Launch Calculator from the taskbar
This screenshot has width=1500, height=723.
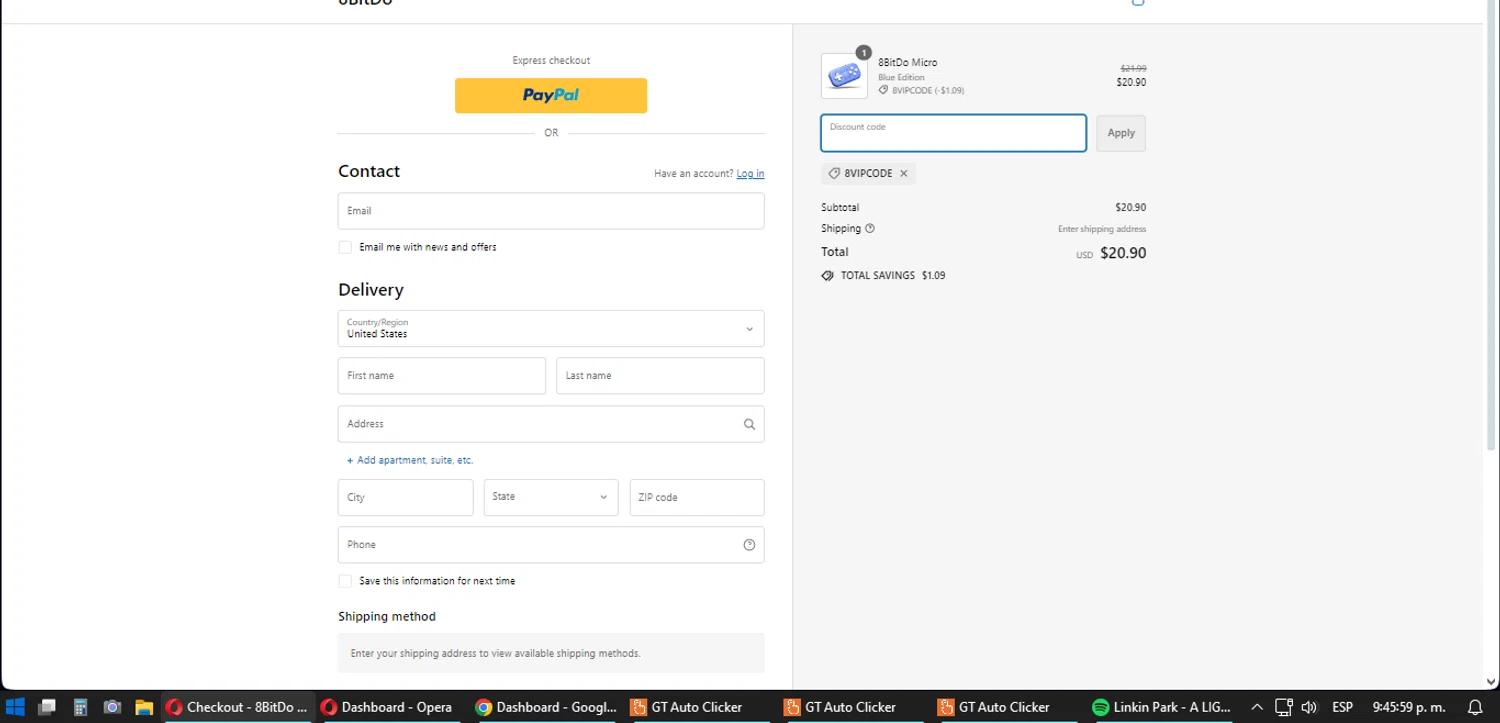[x=81, y=707]
